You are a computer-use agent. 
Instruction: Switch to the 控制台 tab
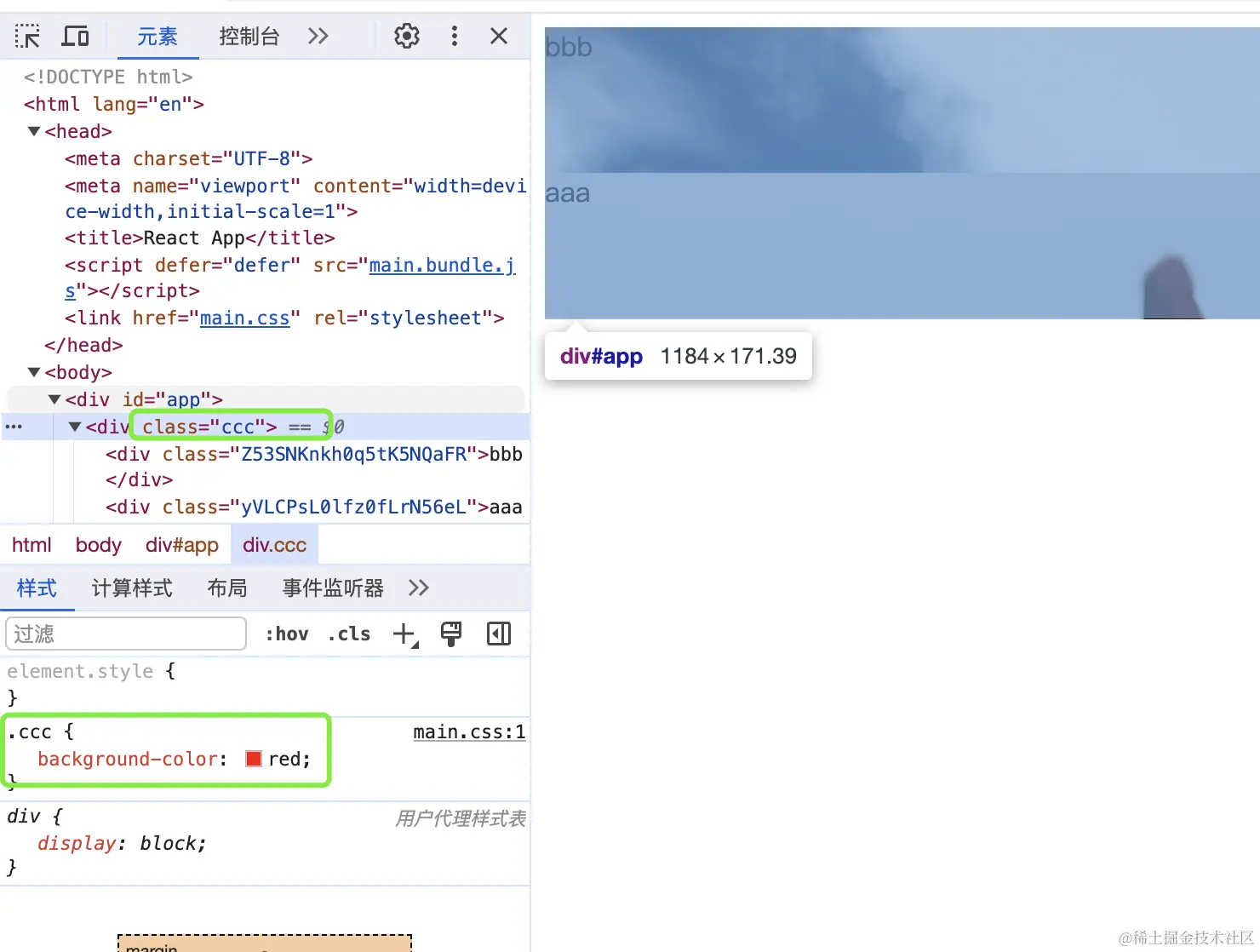click(x=249, y=37)
